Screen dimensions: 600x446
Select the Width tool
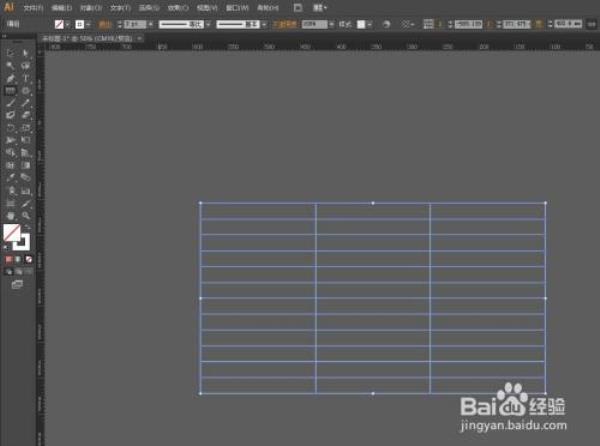[10, 140]
